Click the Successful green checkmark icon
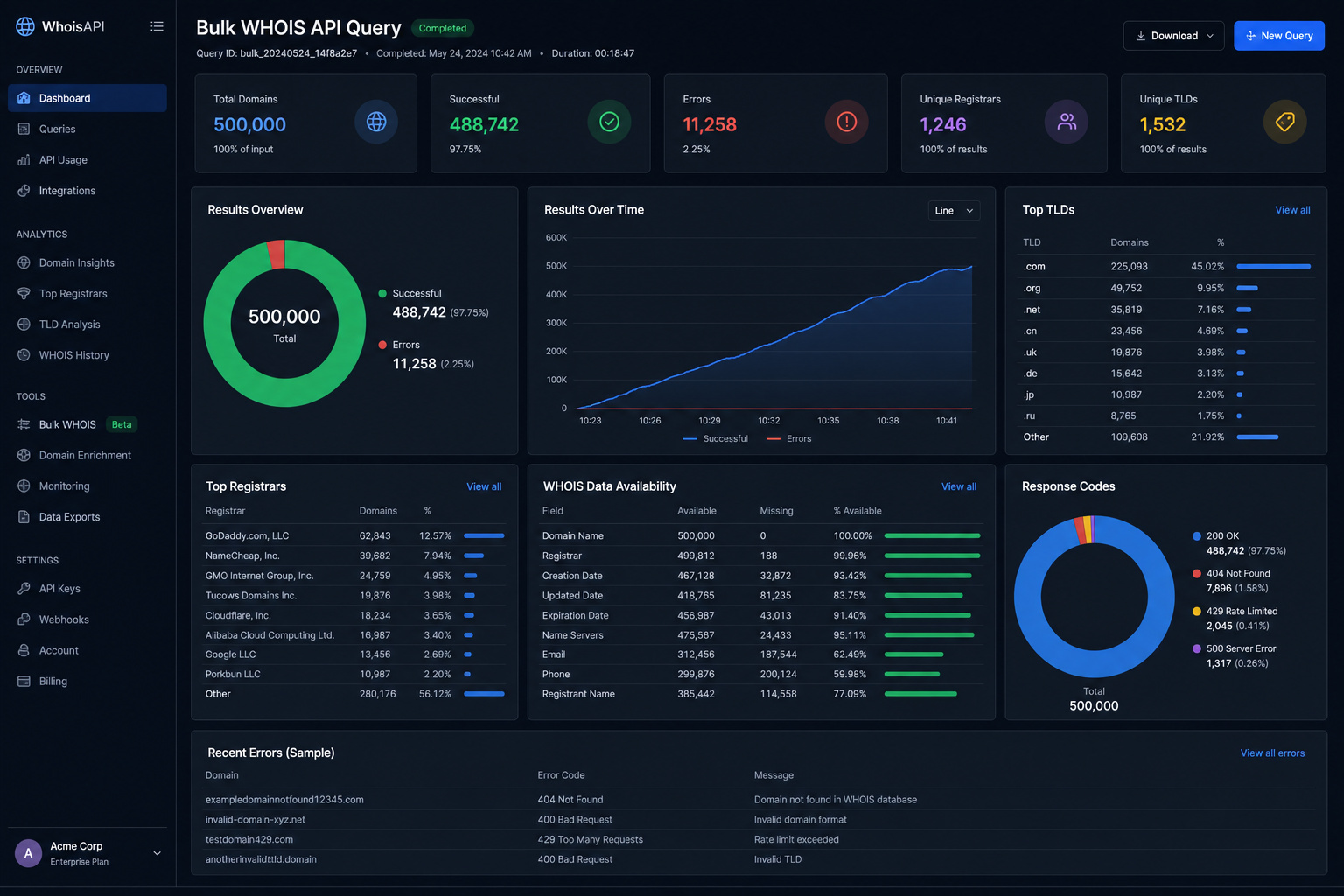1344x896 pixels. pyautogui.click(x=610, y=122)
